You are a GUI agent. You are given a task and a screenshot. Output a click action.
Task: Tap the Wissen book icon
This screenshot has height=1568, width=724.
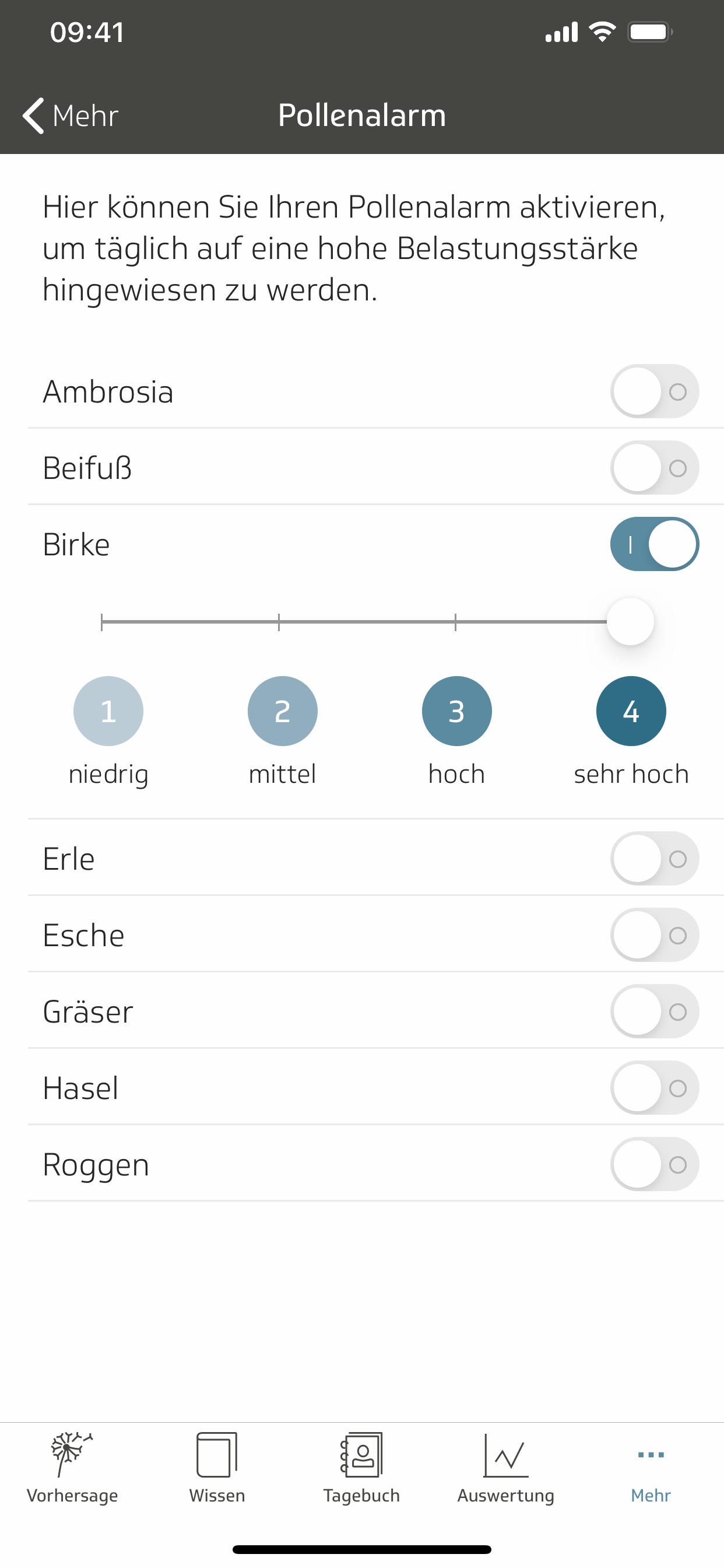coord(217,1454)
